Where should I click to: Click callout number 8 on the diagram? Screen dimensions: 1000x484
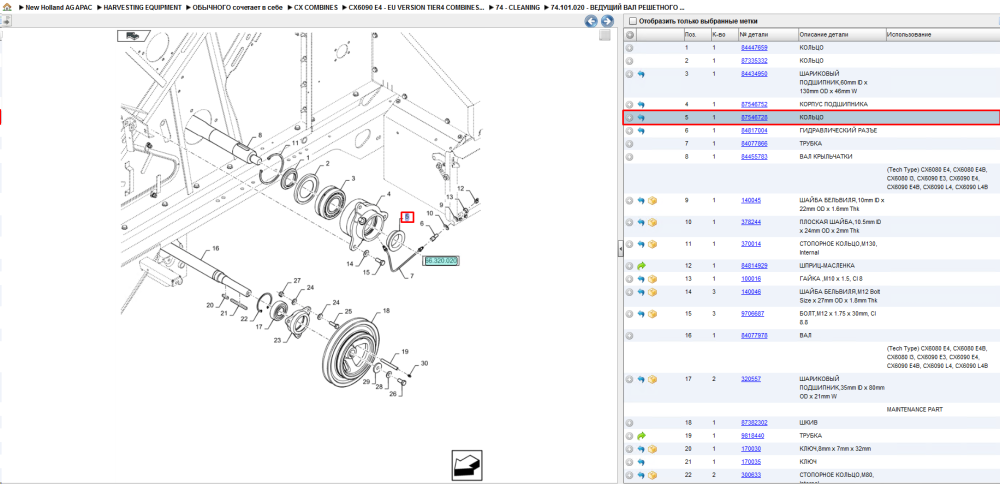(260, 135)
